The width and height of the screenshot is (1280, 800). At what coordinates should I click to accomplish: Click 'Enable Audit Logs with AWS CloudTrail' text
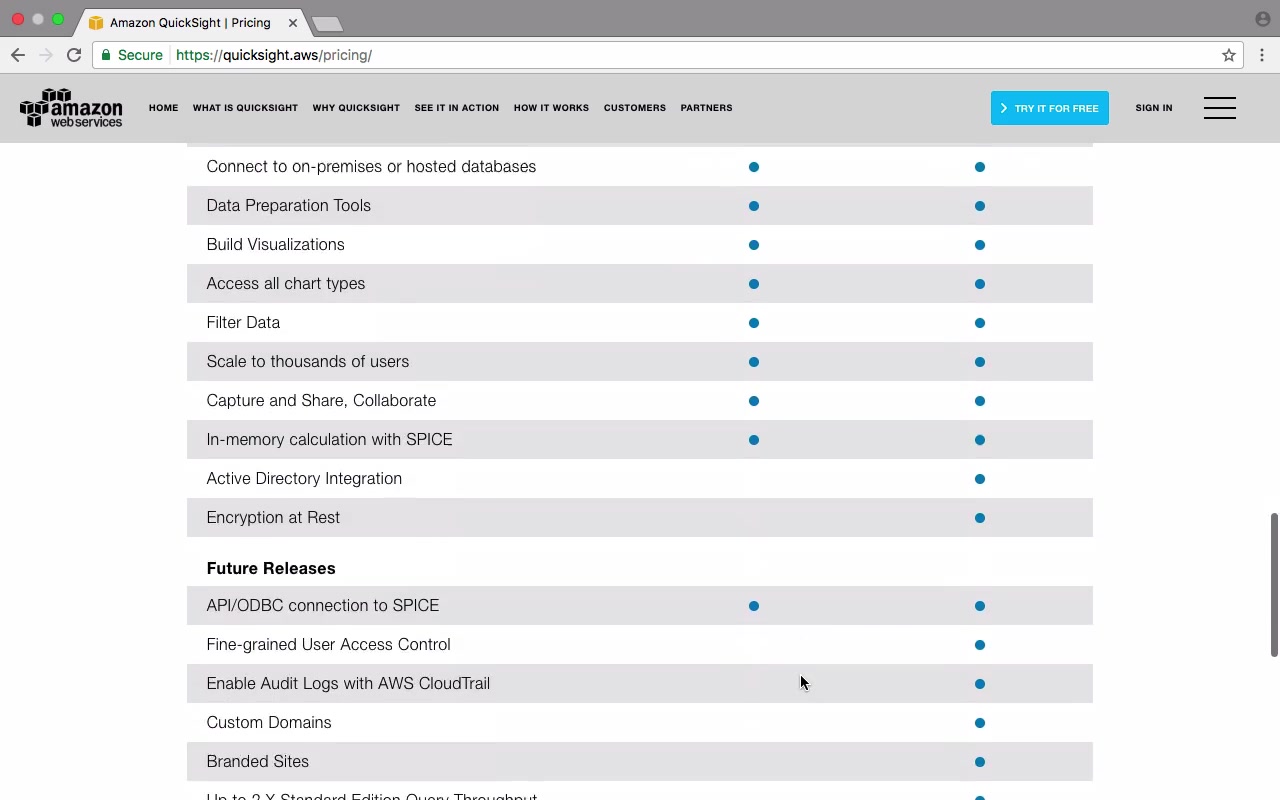pos(348,683)
